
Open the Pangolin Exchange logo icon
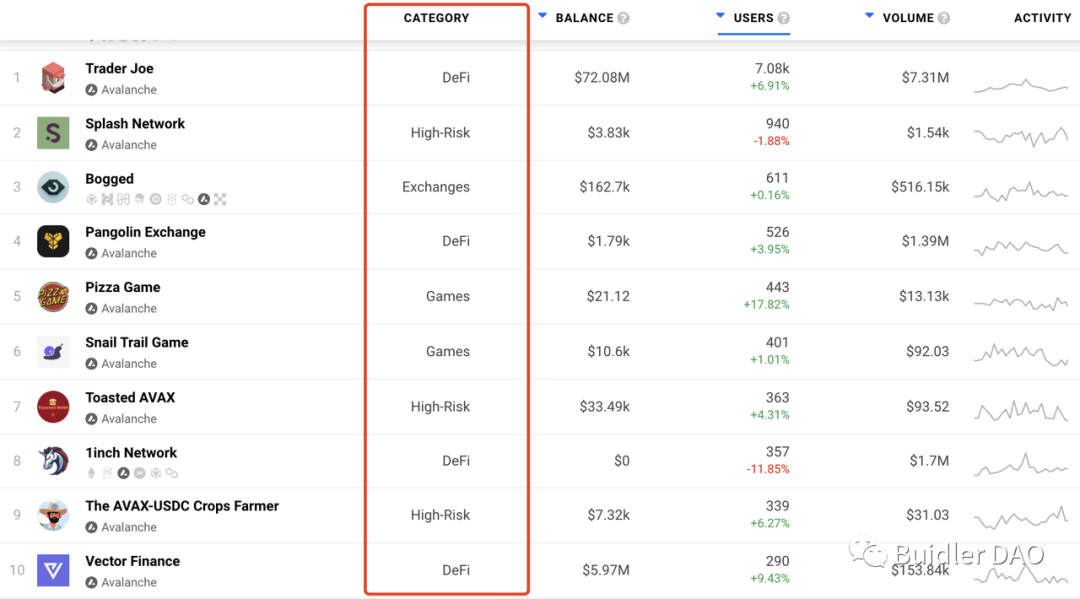pos(53,241)
